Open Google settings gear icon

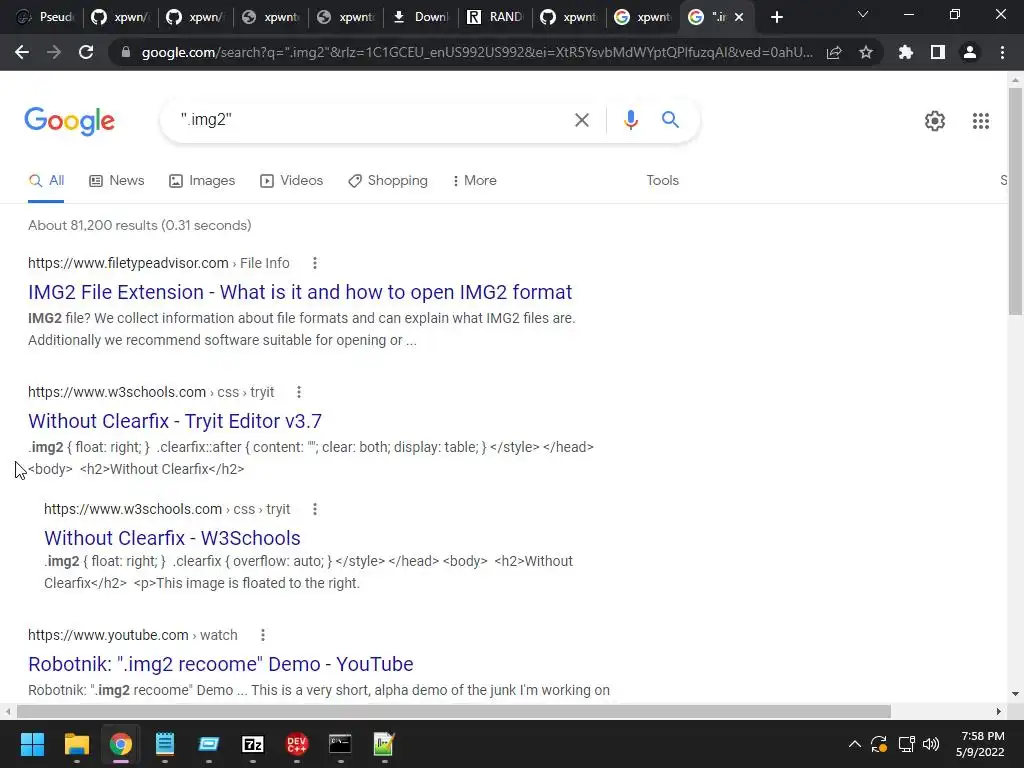935,121
